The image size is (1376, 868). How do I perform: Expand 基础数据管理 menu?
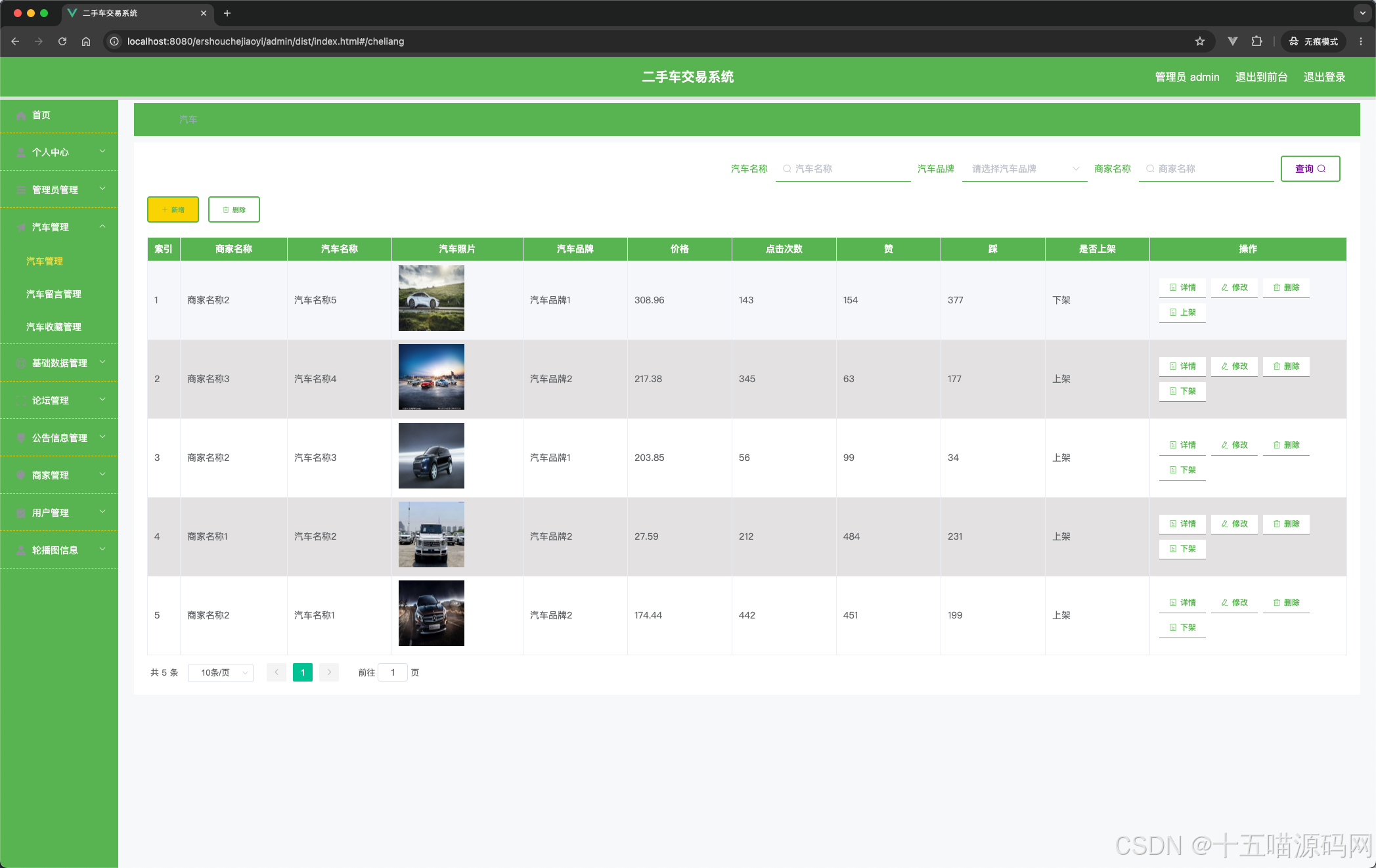(x=59, y=363)
